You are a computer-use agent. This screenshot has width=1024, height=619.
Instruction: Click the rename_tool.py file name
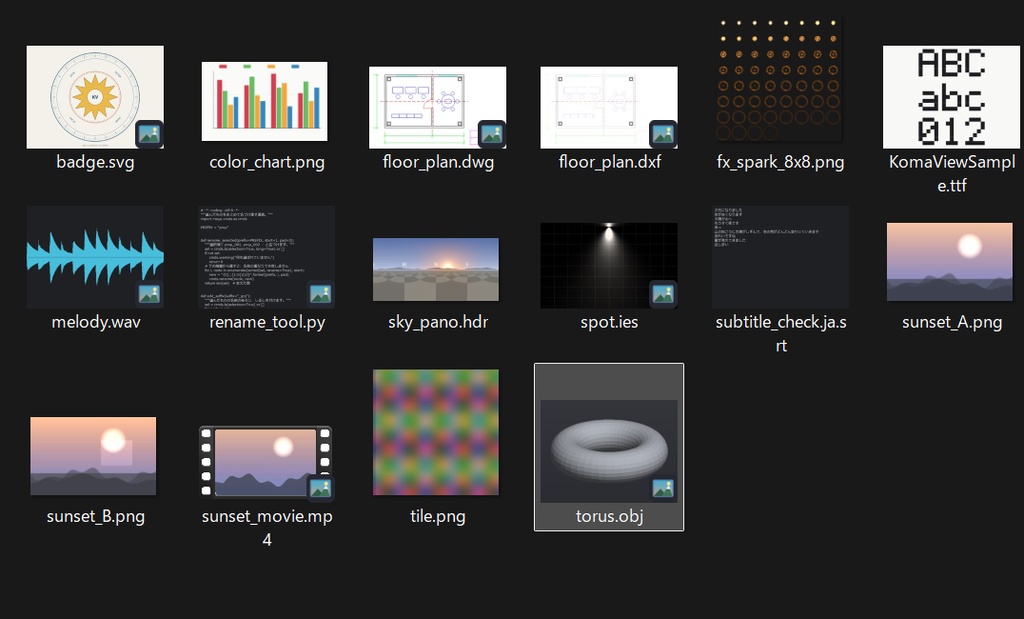[266, 322]
